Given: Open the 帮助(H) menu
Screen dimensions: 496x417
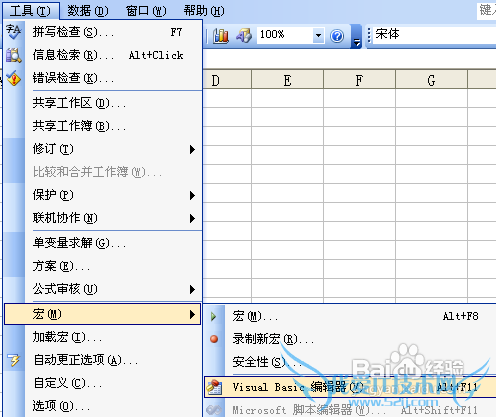Looking at the screenshot, I should click(x=204, y=11).
